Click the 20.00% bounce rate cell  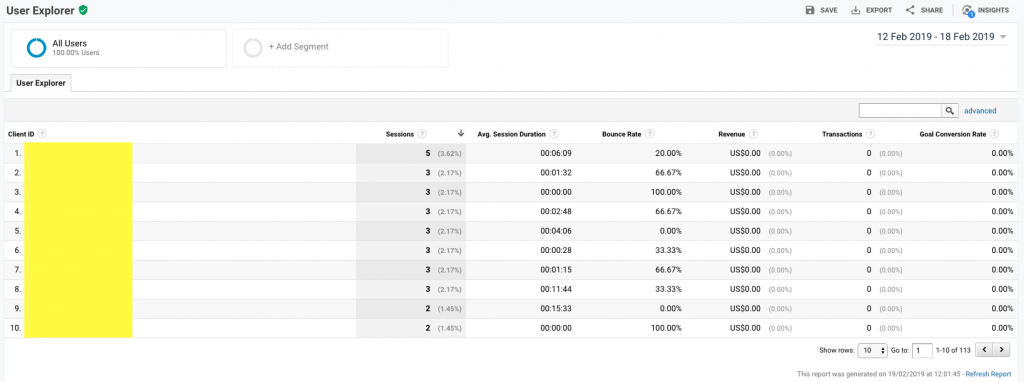pyautogui.click(x=669, y=153)
